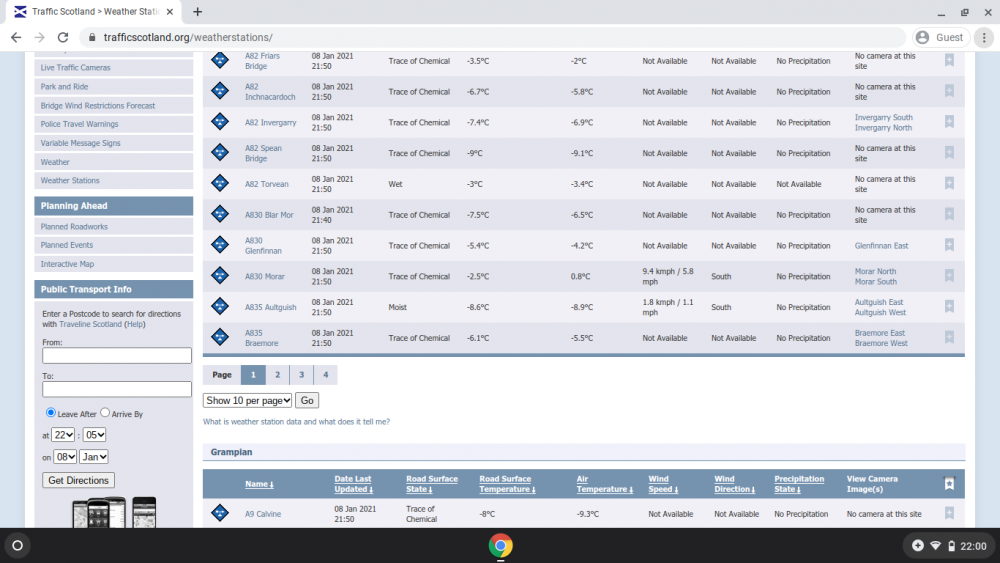This screenshot has width=1000, height=563.
Task: Open the hour dropdown showing 22
Action: click(x=63, y=435)
